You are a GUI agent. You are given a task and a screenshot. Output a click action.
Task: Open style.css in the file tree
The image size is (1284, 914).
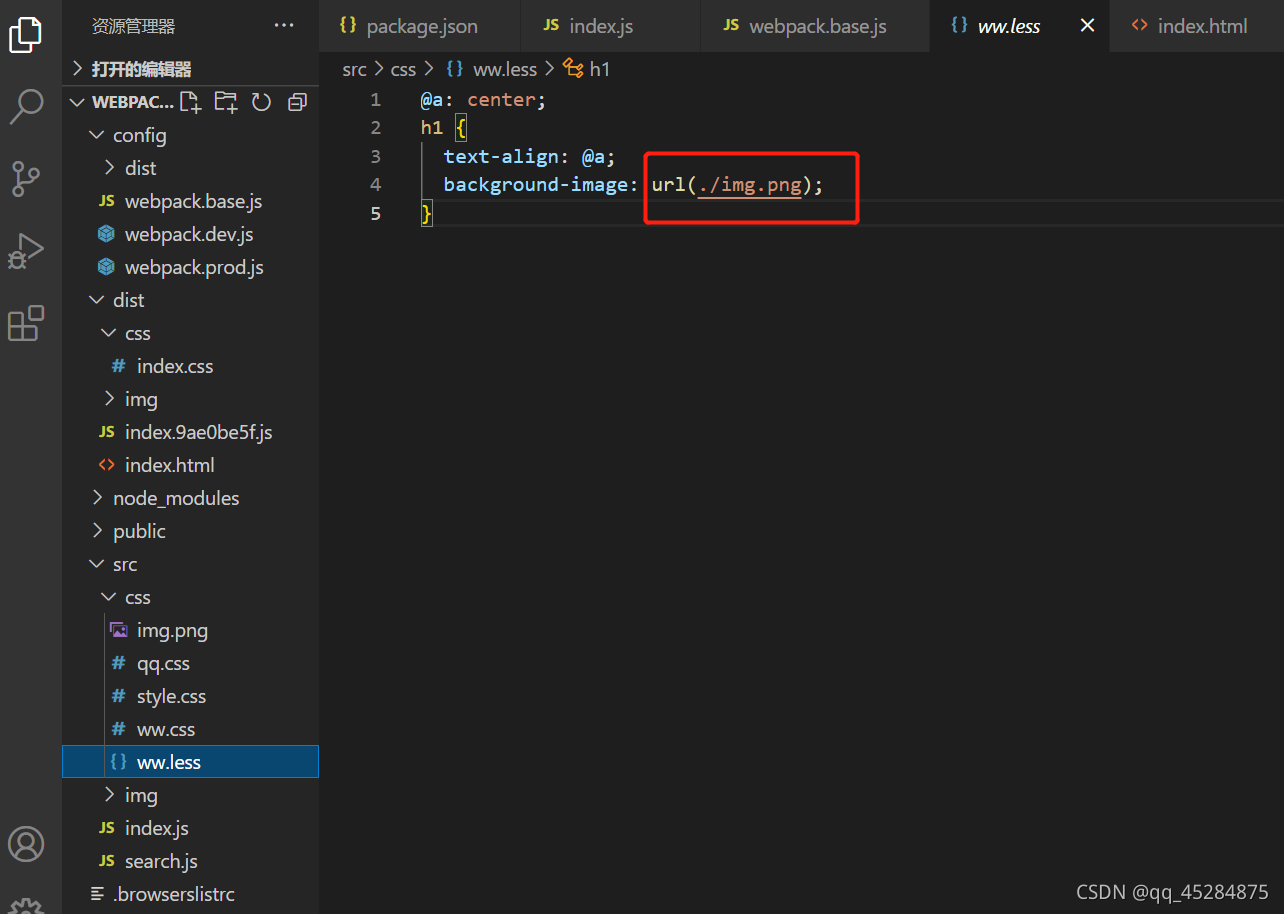point(190,696)
